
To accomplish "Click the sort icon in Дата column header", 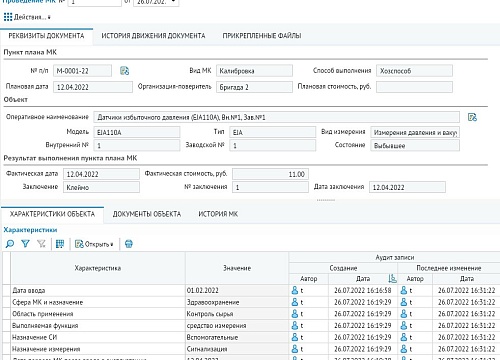I will 392,279.
